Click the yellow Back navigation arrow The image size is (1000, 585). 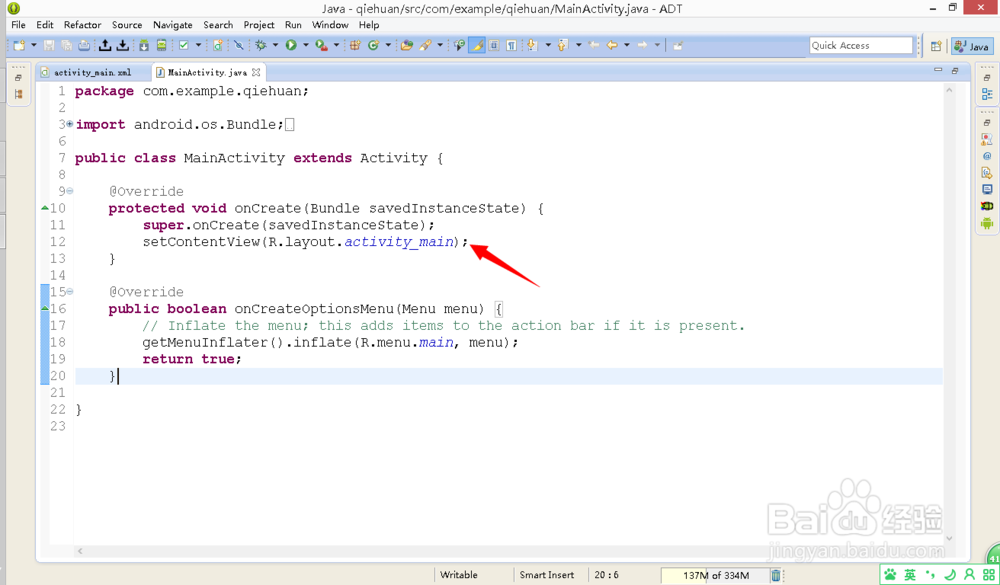pos(612,45)
